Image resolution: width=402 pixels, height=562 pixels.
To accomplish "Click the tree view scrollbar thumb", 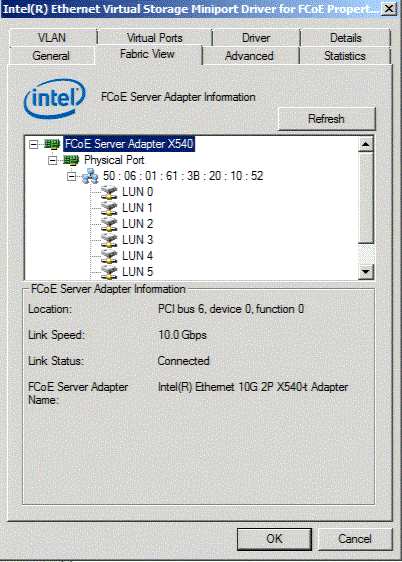I will pos(365,197).
